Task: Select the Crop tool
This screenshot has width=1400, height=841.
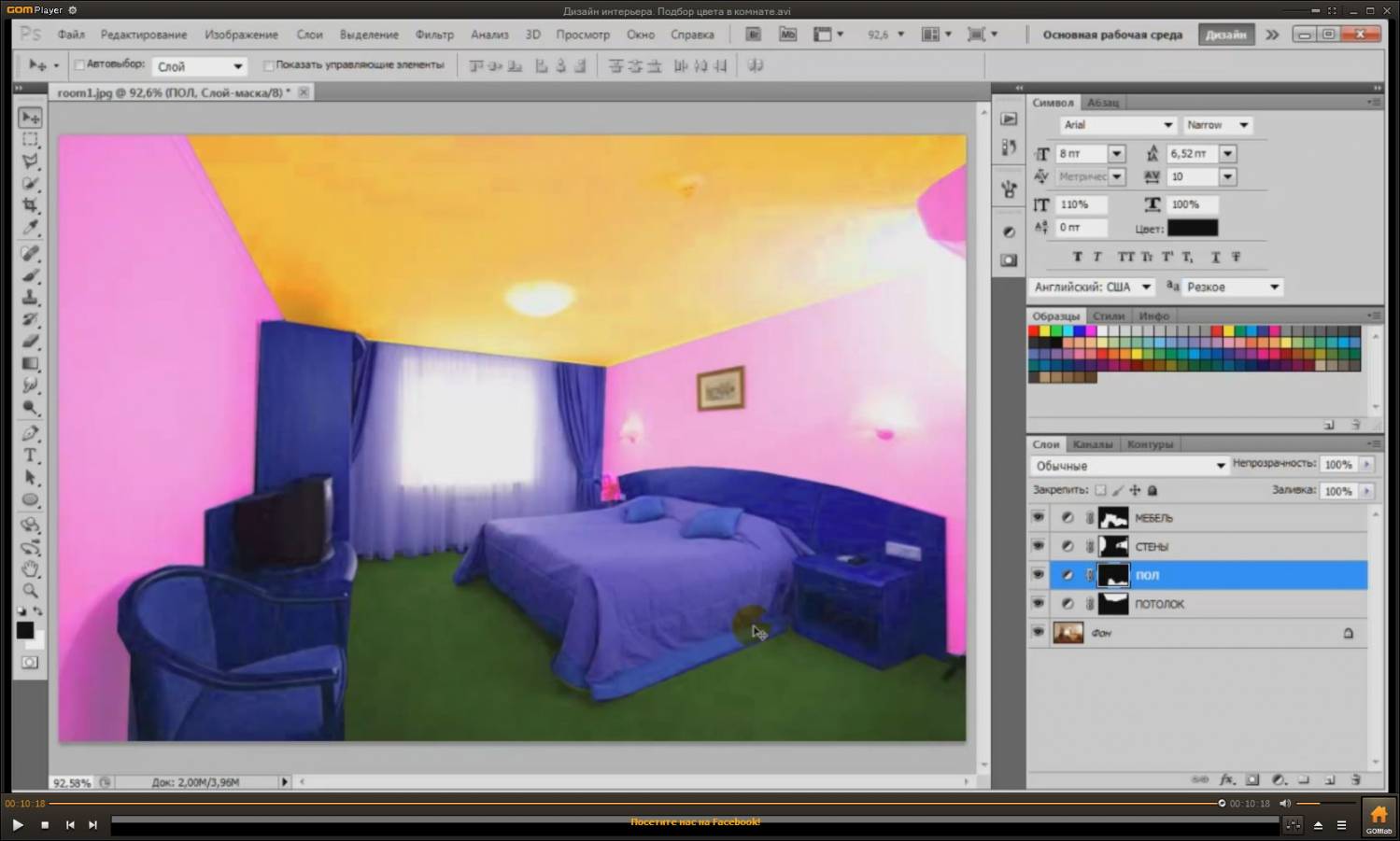Action: (x=31, y=204)
